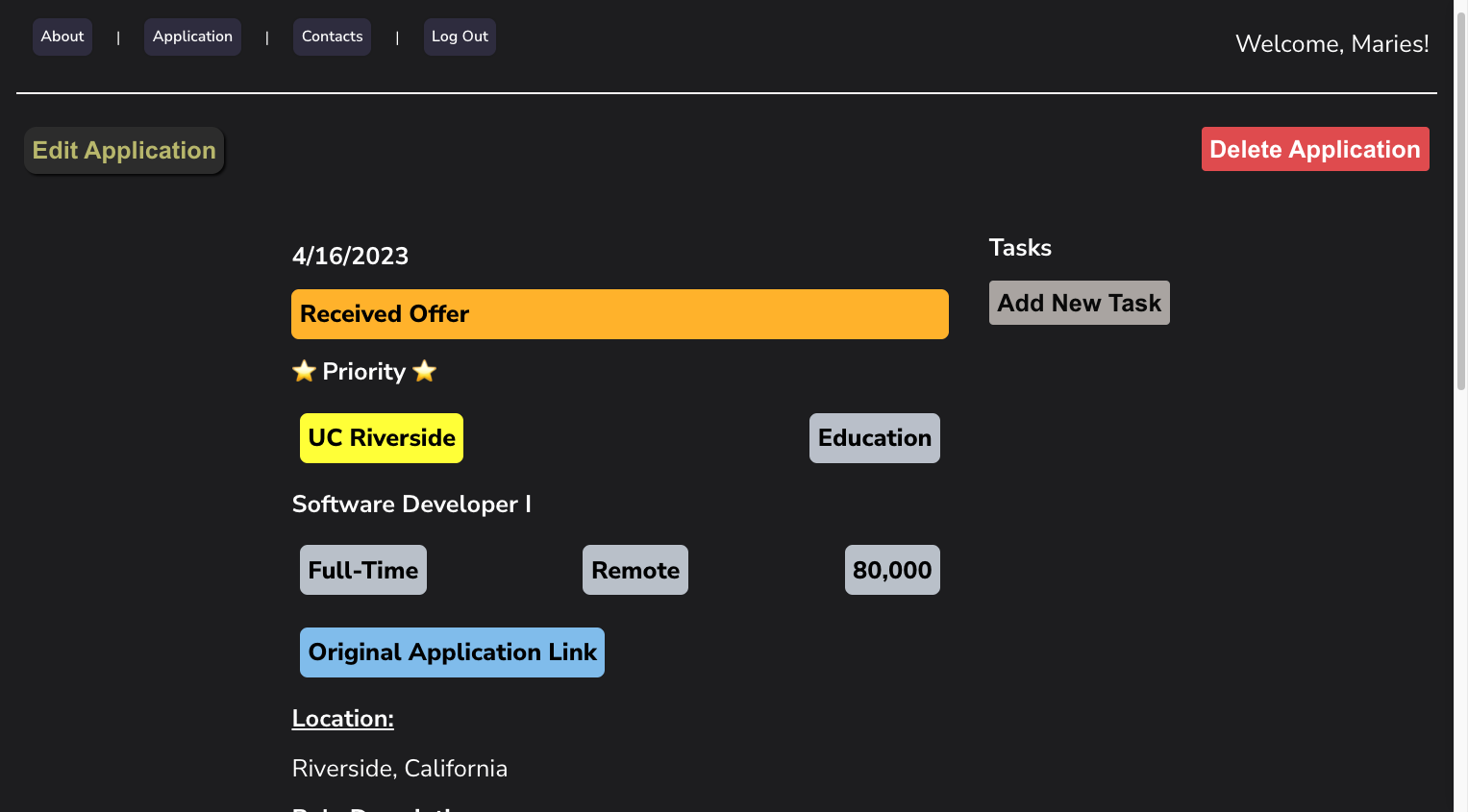Image resolution: width=1468 pixels, height=812 pixels.
Task: Go to the Application nav item
Action: 192,37
